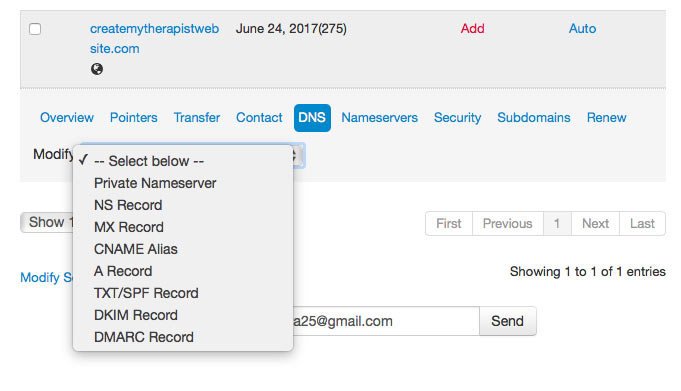Open the createmytherapistwebsite.com domain link
Image resolution: width=681 pixels, height=391 pixels.
click(x=154, y=39)
